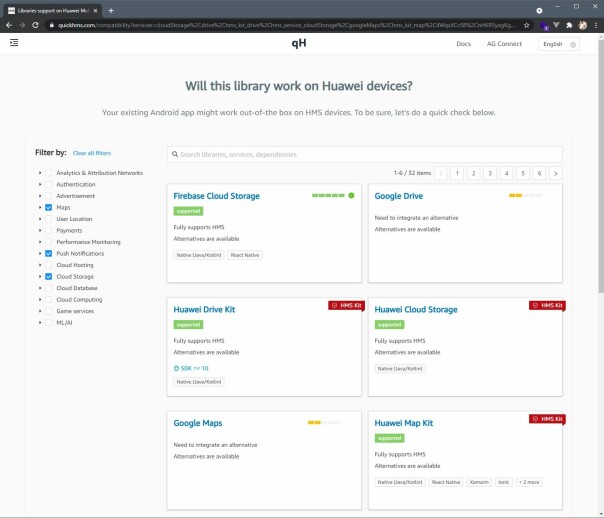Close the Libraries support browser tab
Viewport: 604px width, 518px height.
pyautogui.click(x=95, y=11)
